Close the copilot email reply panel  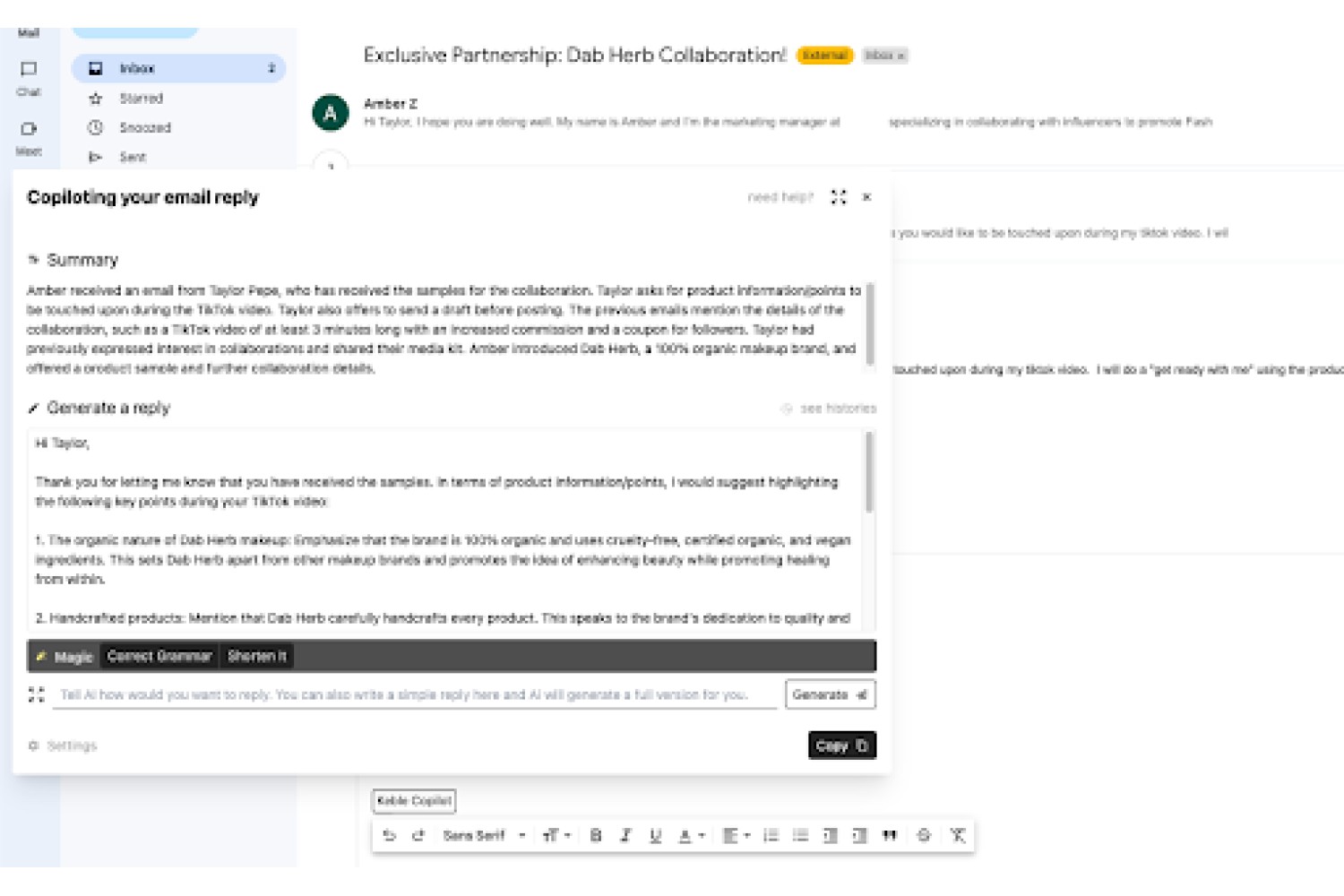click(866, 197)
